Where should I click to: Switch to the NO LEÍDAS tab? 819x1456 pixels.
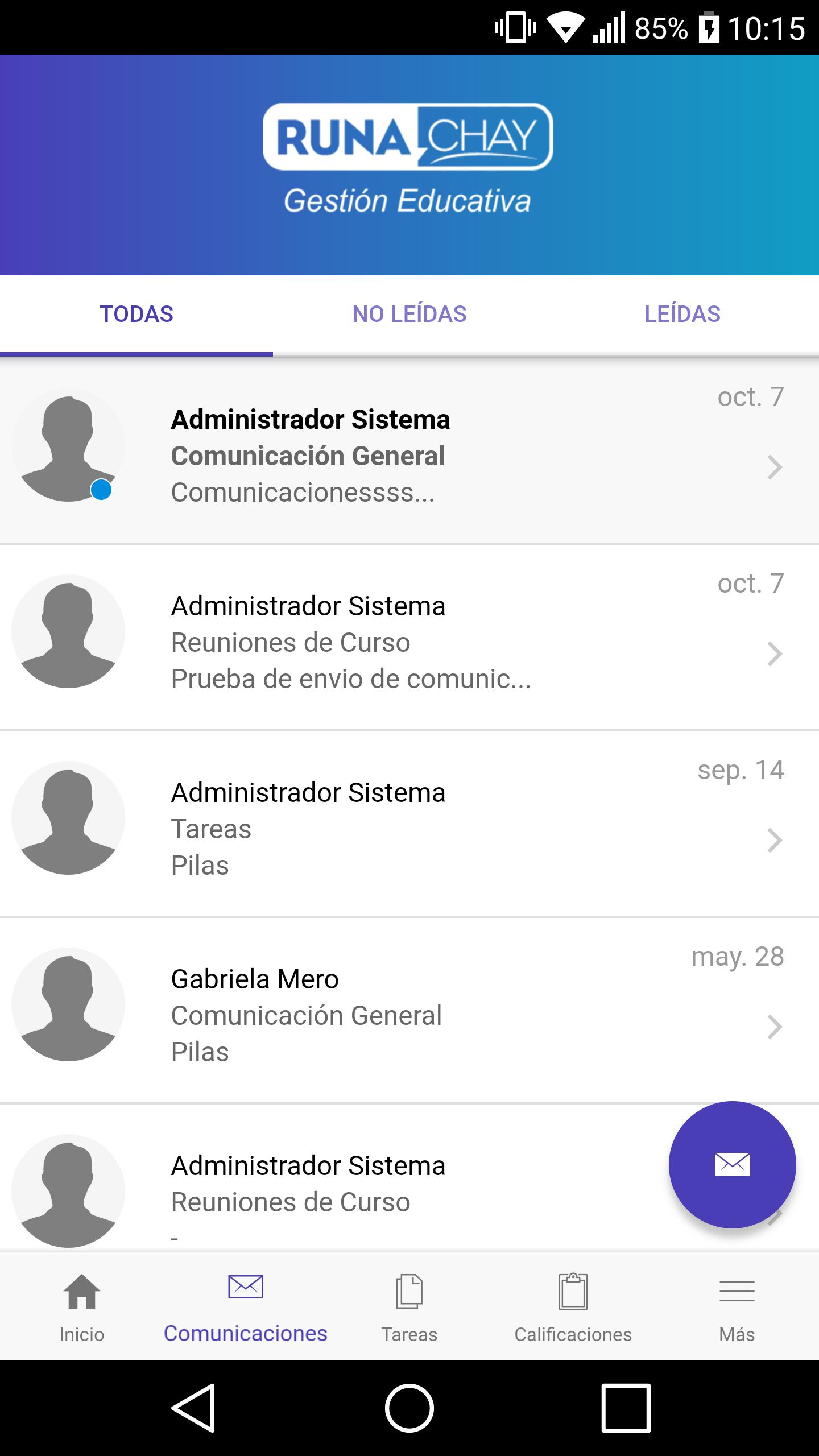tap(409, 314)
